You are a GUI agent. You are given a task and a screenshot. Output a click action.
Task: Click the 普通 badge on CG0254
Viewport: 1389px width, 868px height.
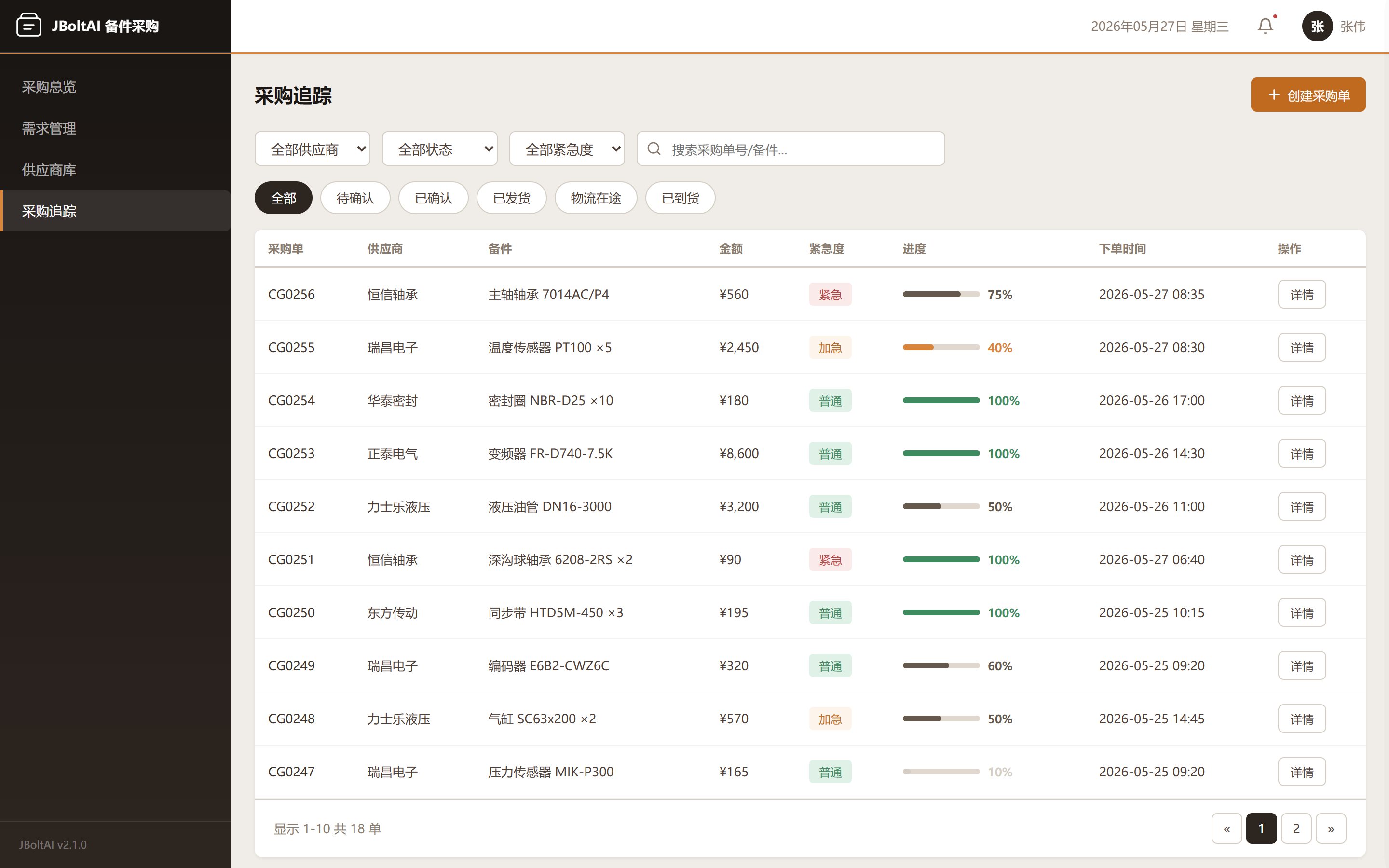click(830, 400)
